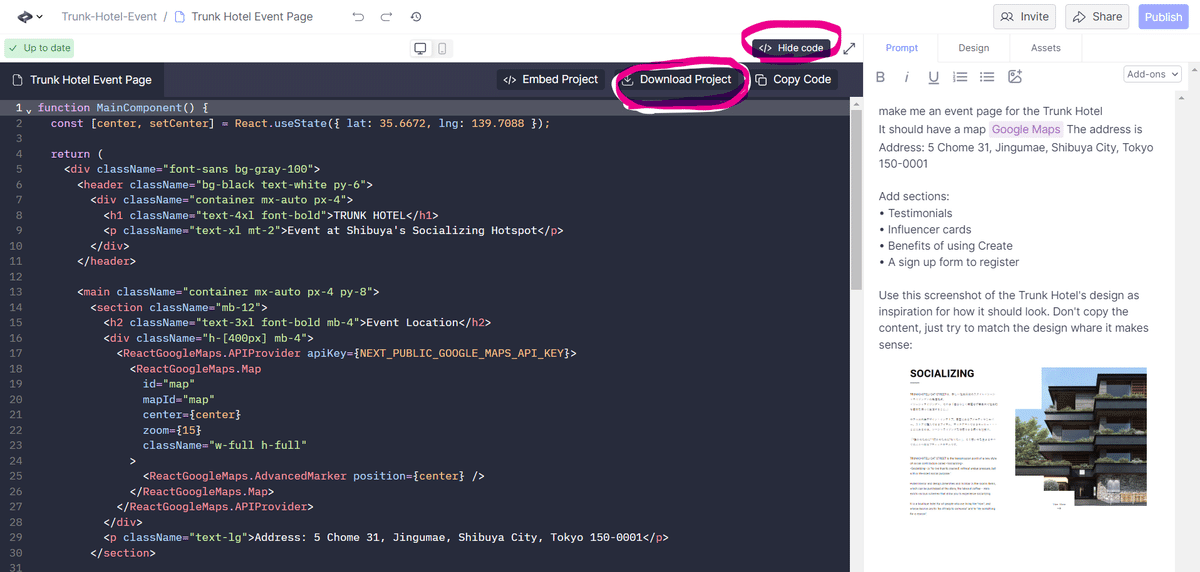Click the 'A sign up form to register' line

click(953, 262)
